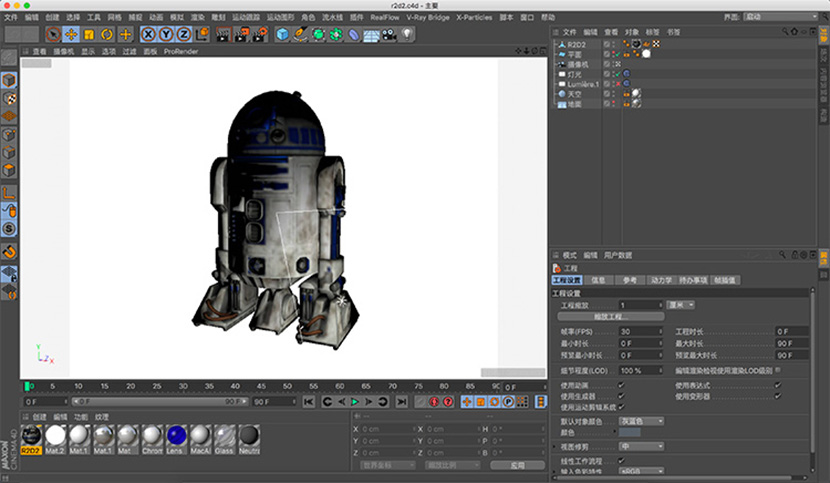Open the 视图修剪 dropdown

coord(641,446)
